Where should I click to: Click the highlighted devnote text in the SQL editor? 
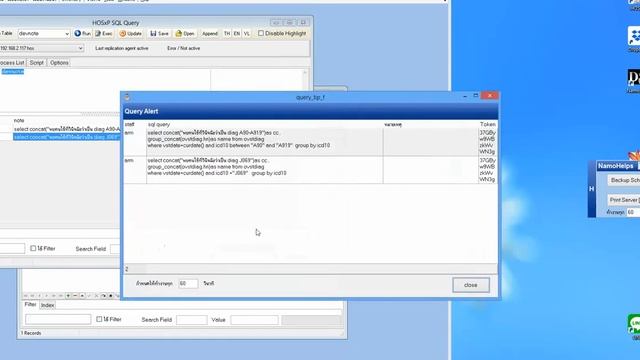[x=13, y=71]
